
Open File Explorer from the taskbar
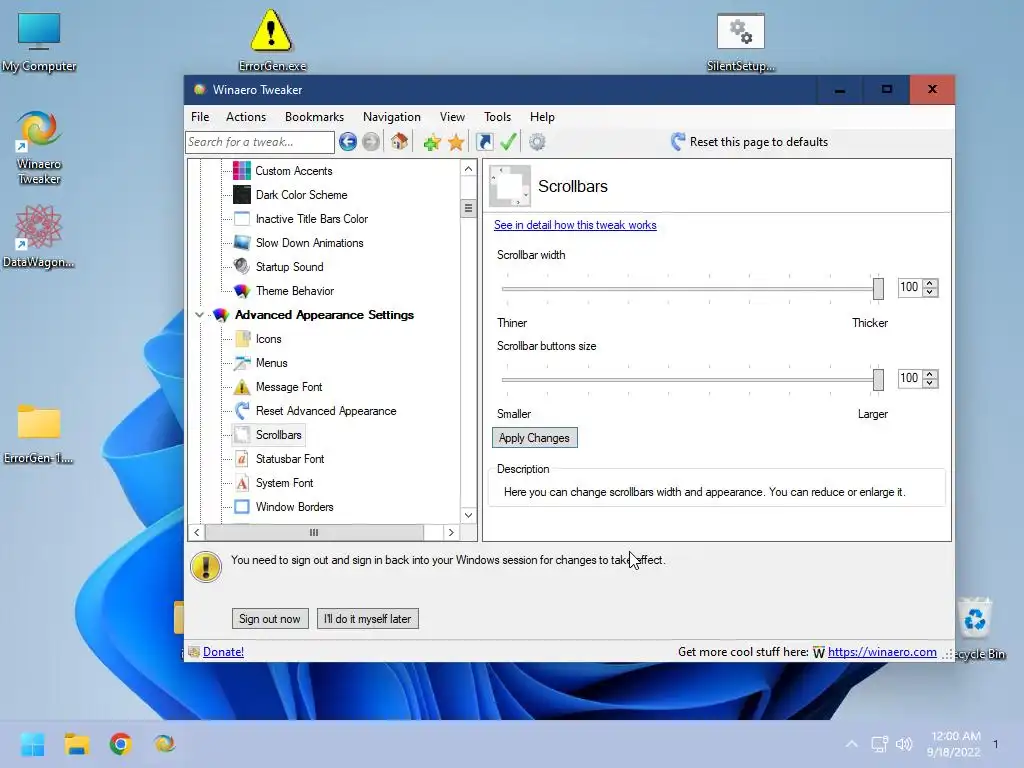click(x=76, y=744)
